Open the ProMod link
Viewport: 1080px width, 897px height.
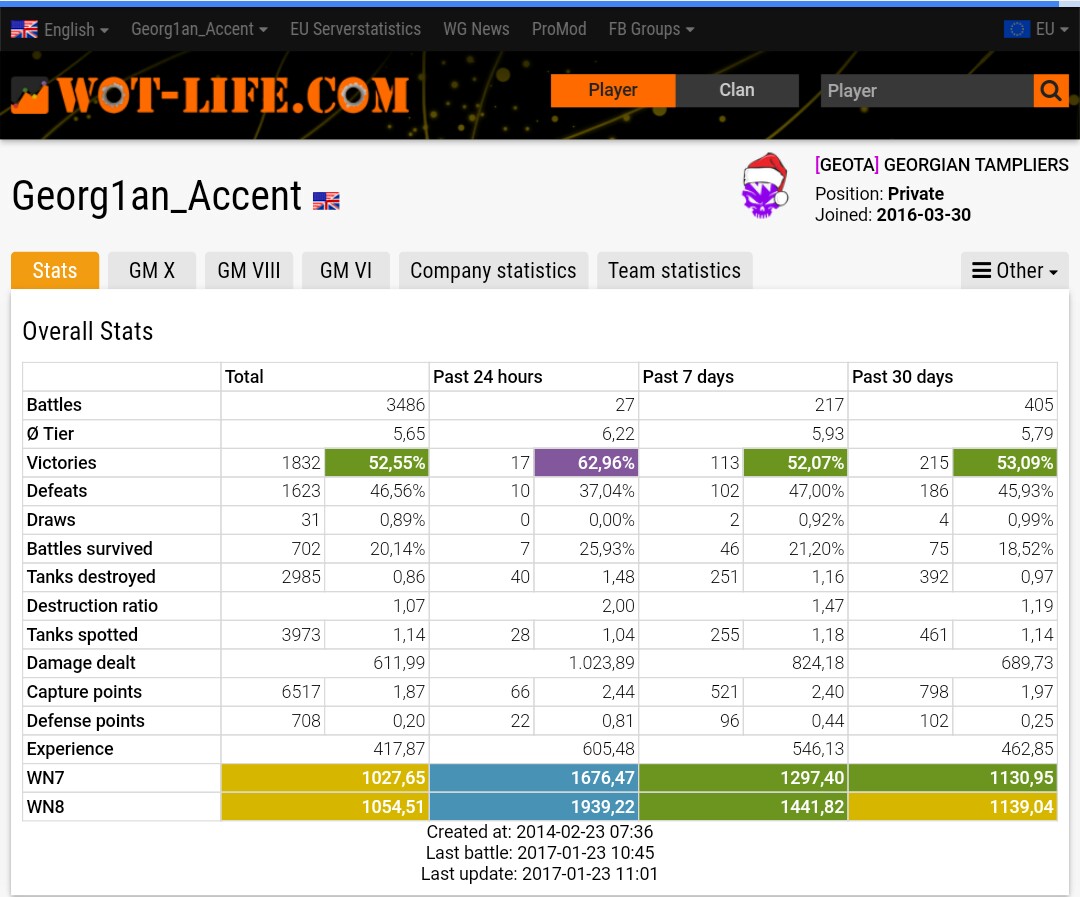pos(559,29)
